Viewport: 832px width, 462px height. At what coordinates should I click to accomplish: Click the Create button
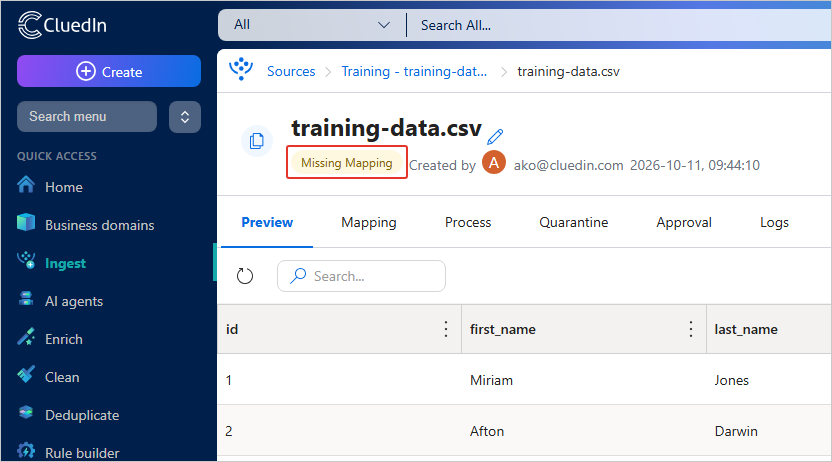point(109,71)
